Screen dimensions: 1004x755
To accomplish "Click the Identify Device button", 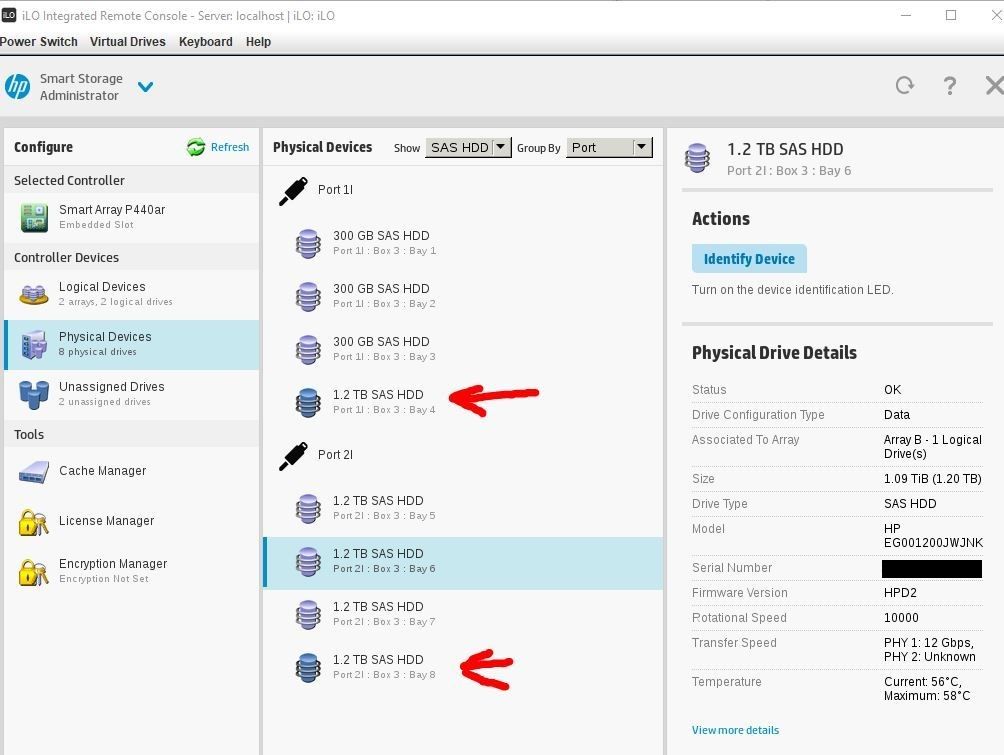I will 749,259.
